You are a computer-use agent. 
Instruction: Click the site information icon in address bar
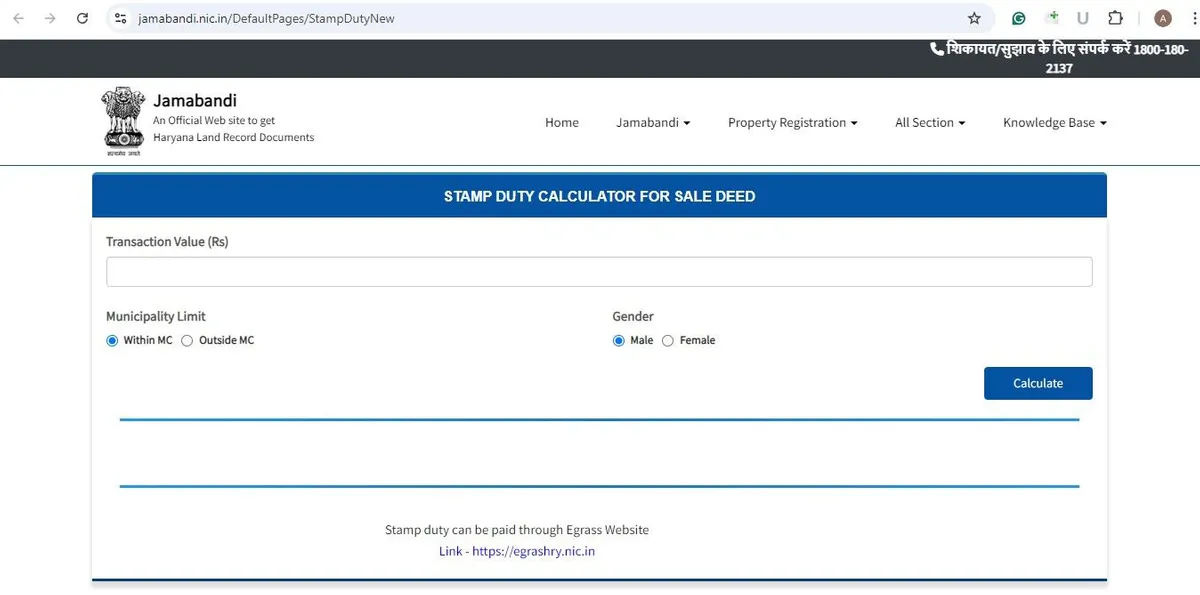point(121,18)
